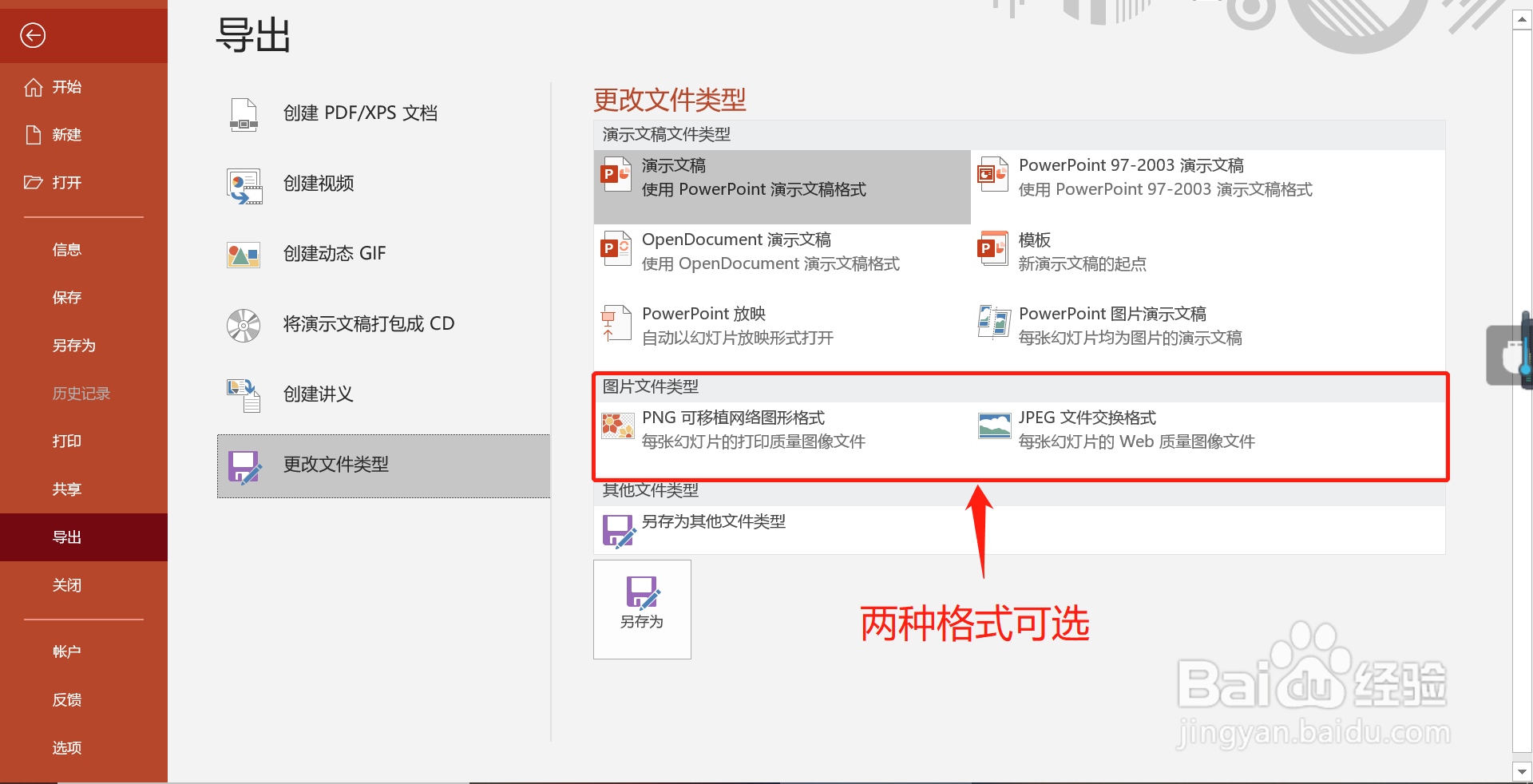Click the back arrow to exit backstage
The width and height of the screenshot is (1533, 784).
pos(32,35)
